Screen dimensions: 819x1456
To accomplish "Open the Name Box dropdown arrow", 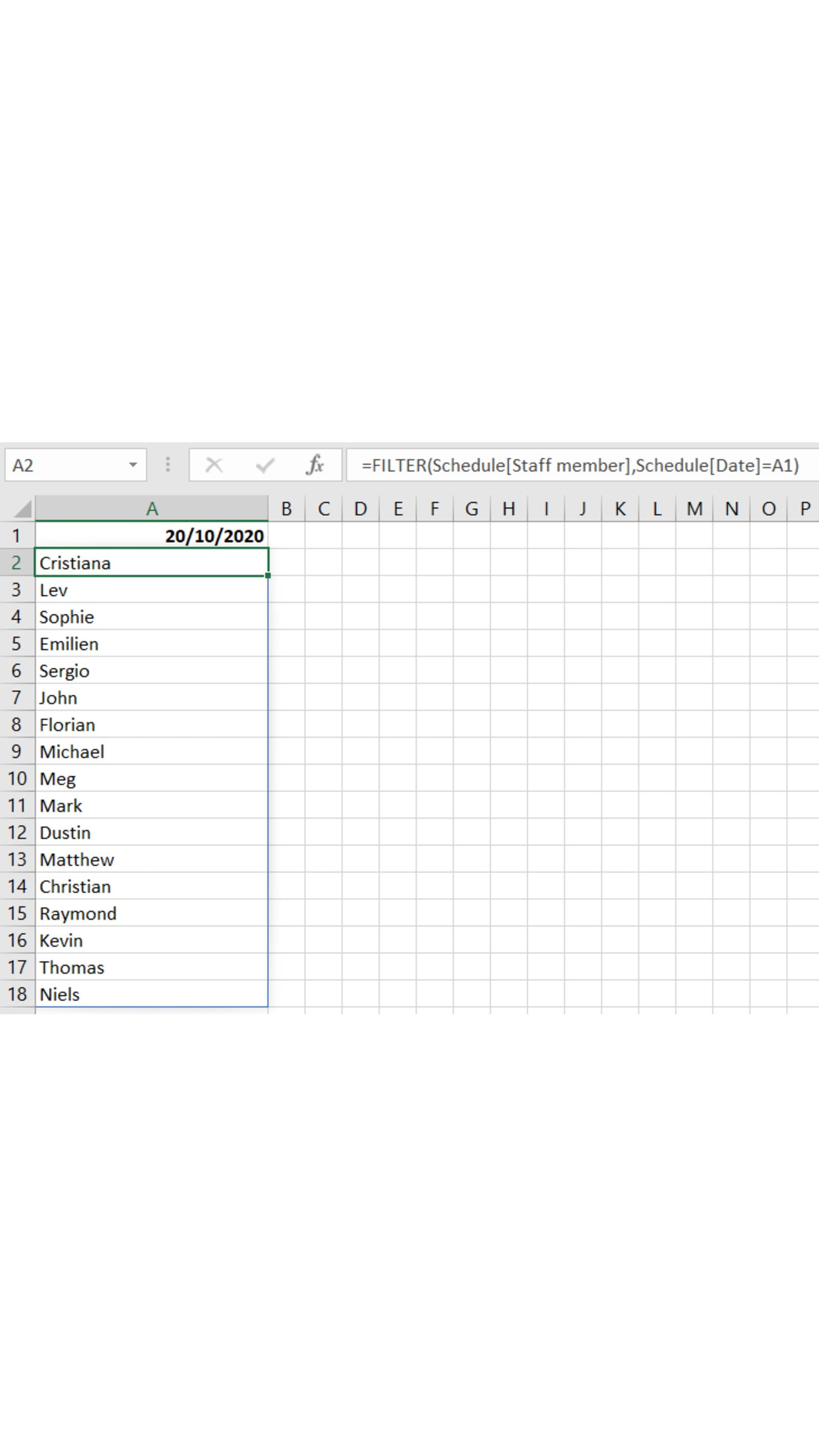I will pos(133,465).
